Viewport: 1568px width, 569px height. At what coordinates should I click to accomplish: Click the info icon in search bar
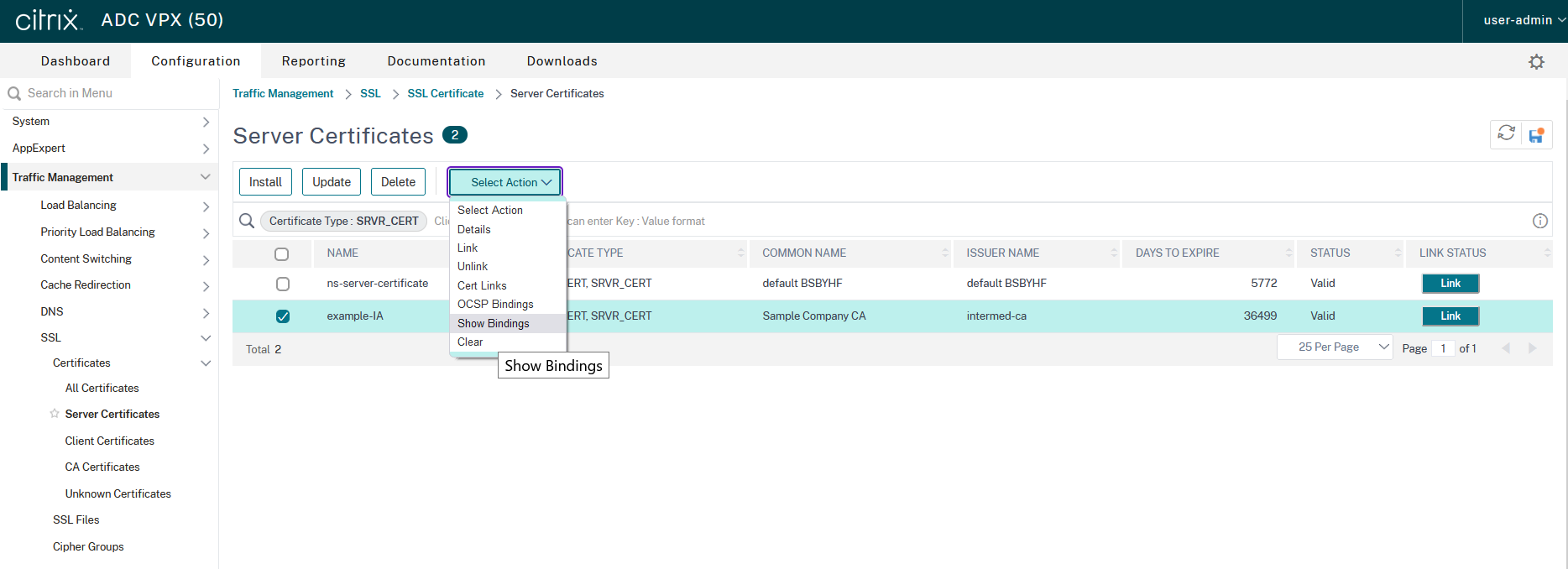pos(1539,221)
